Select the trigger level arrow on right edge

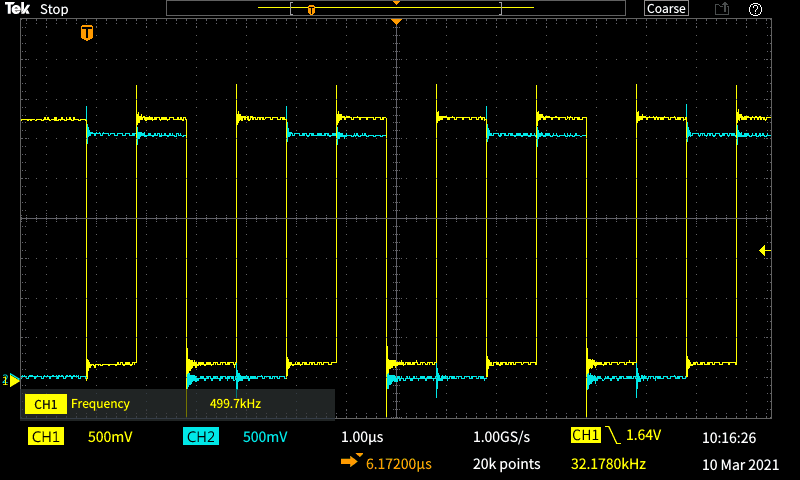(765, 250)
